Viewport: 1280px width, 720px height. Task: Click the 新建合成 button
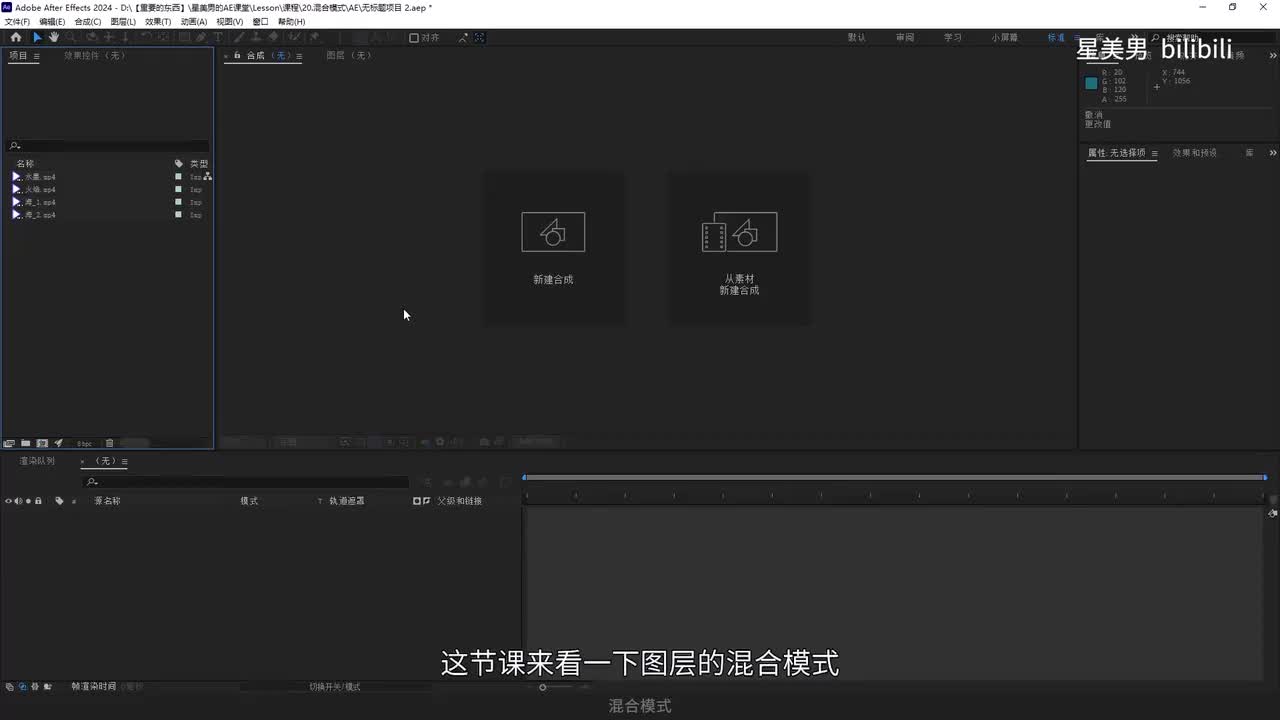tap(553, 248)
